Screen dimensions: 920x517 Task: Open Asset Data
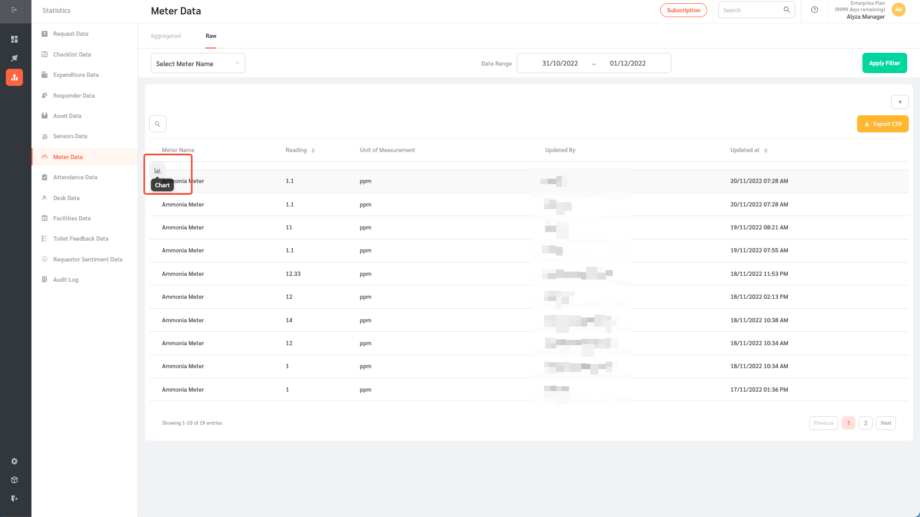(67, 116)
